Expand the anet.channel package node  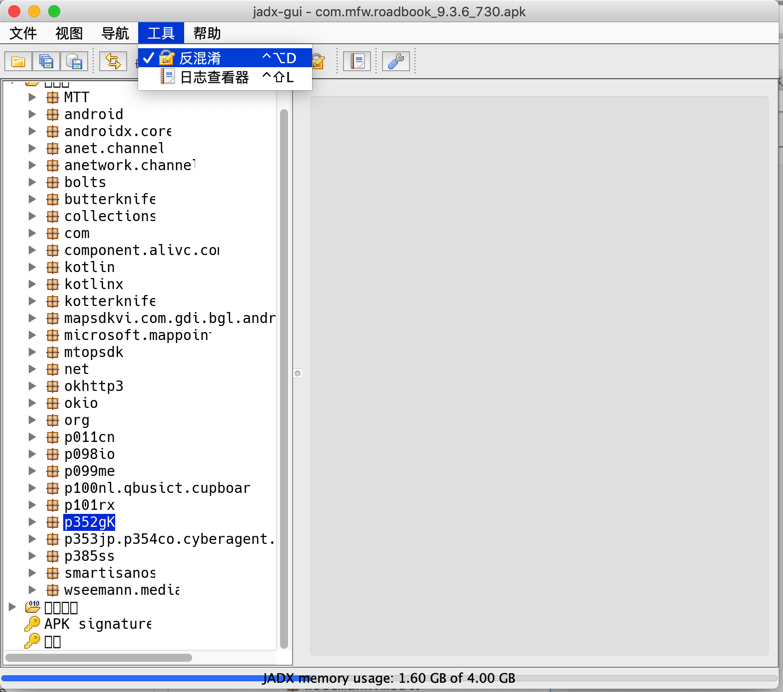pyautogui.click(x=32, y=148)
